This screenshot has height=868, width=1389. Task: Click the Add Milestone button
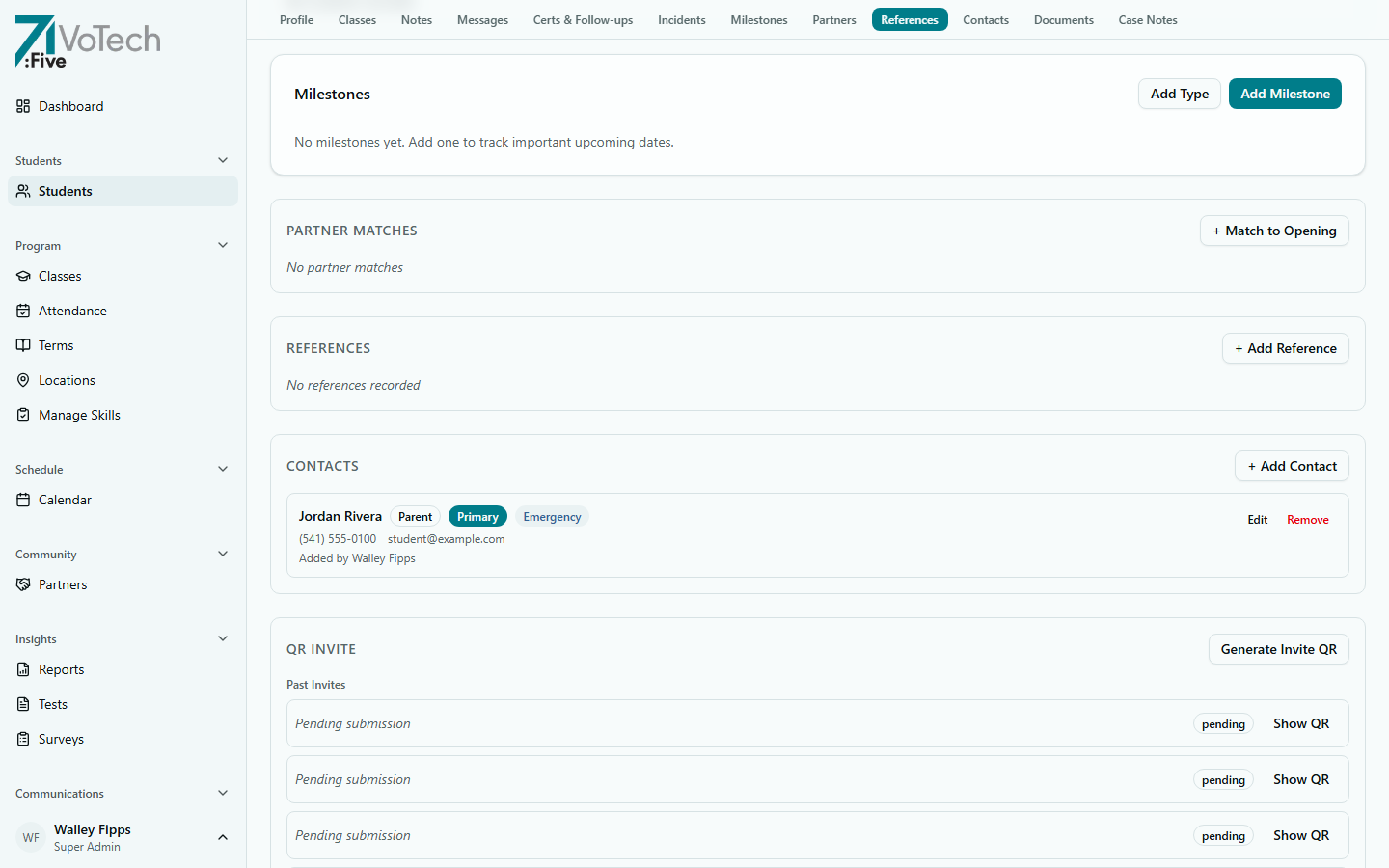click(x=1285, y=94)
